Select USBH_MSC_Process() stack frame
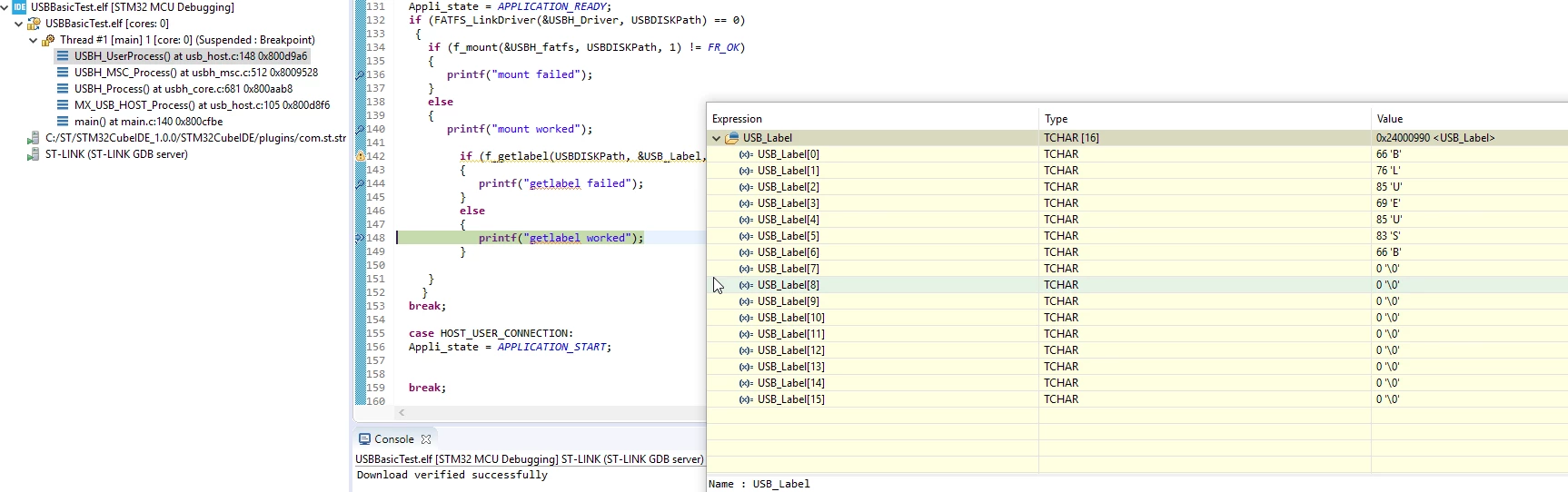Image resolution: width=1568 pixels, height=492 pixels. (196, 73)
